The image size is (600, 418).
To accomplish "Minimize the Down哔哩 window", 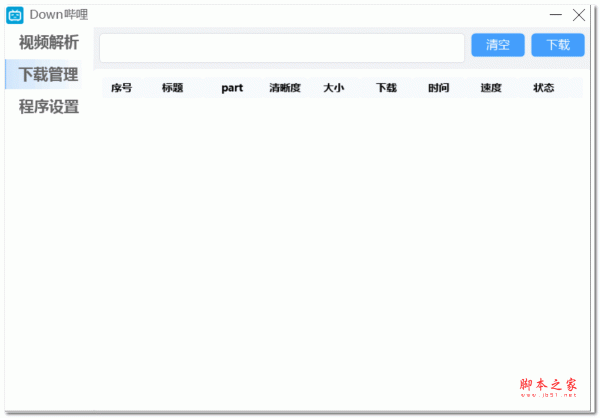I will pyautogui.click(x=556, y=15).
